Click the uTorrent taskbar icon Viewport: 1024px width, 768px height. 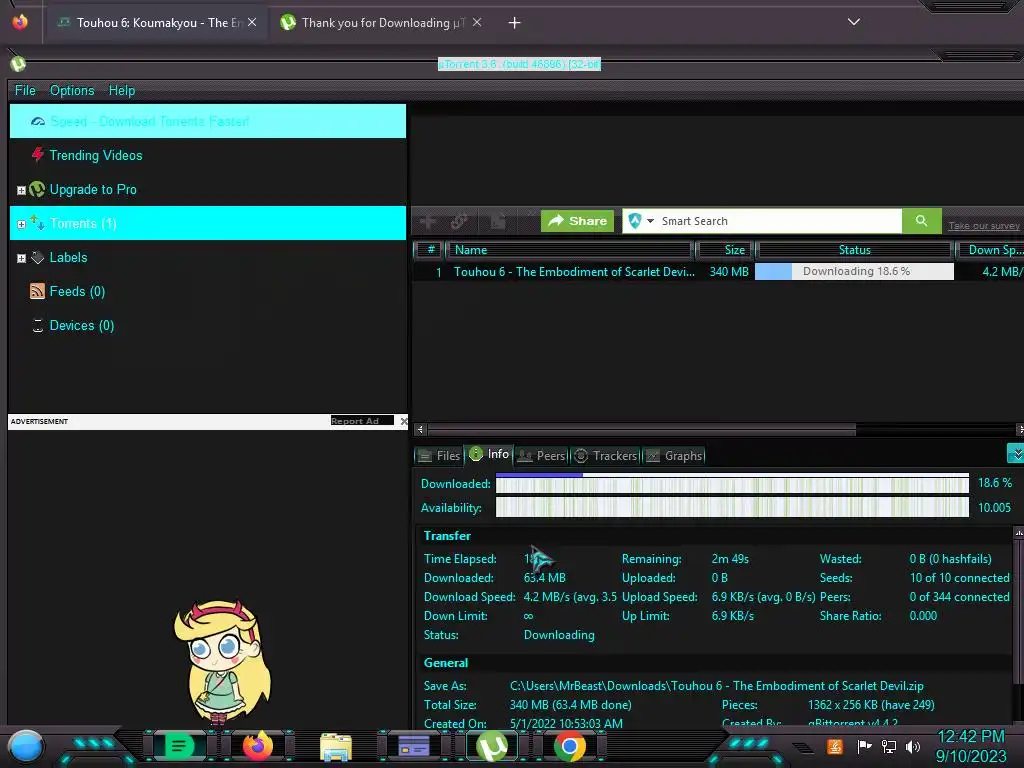tap(492, 746)
